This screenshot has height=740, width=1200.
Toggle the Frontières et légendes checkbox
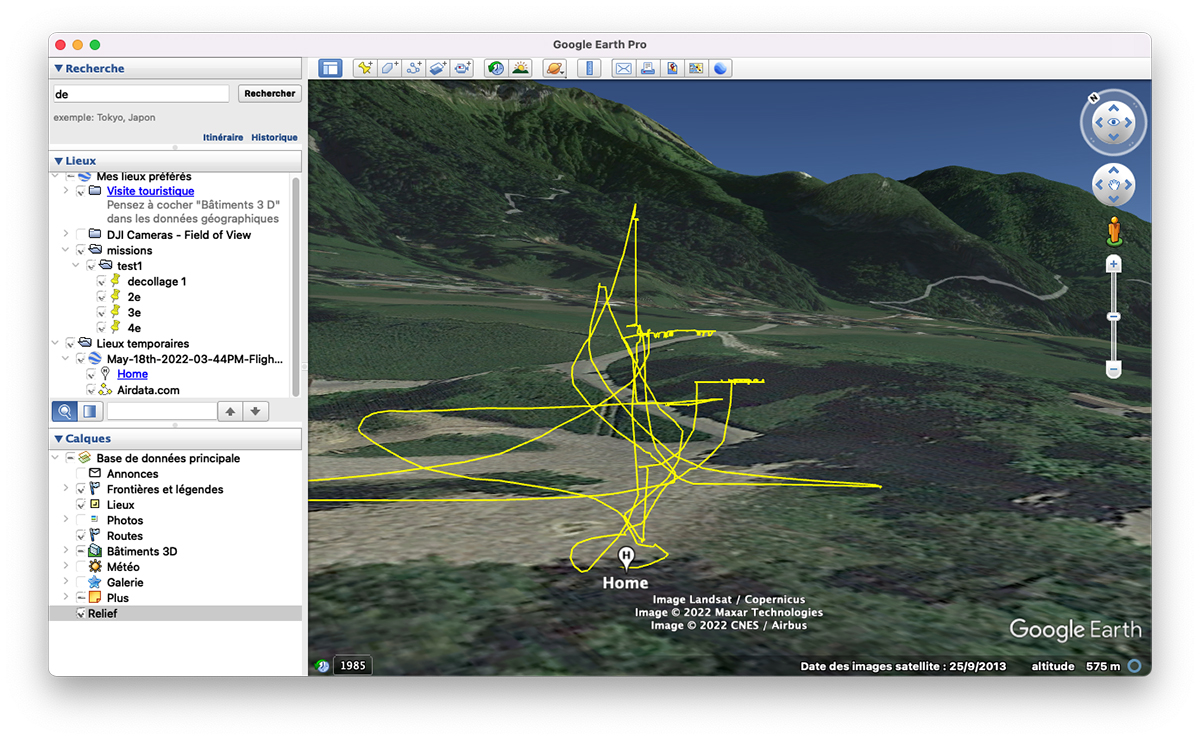tap(81, 489)
